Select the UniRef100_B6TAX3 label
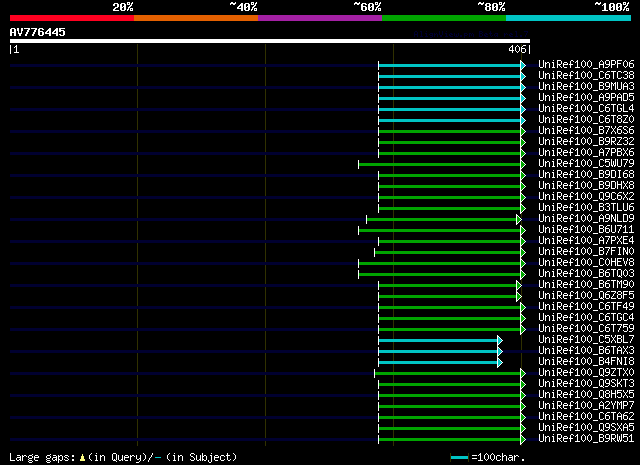 pyautogui.click(x=586, y=351)
